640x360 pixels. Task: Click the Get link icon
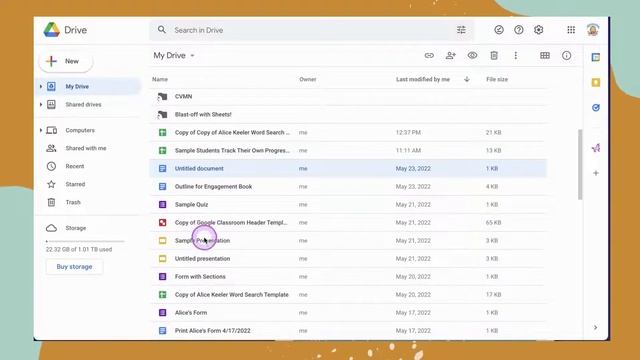(429, 56)
